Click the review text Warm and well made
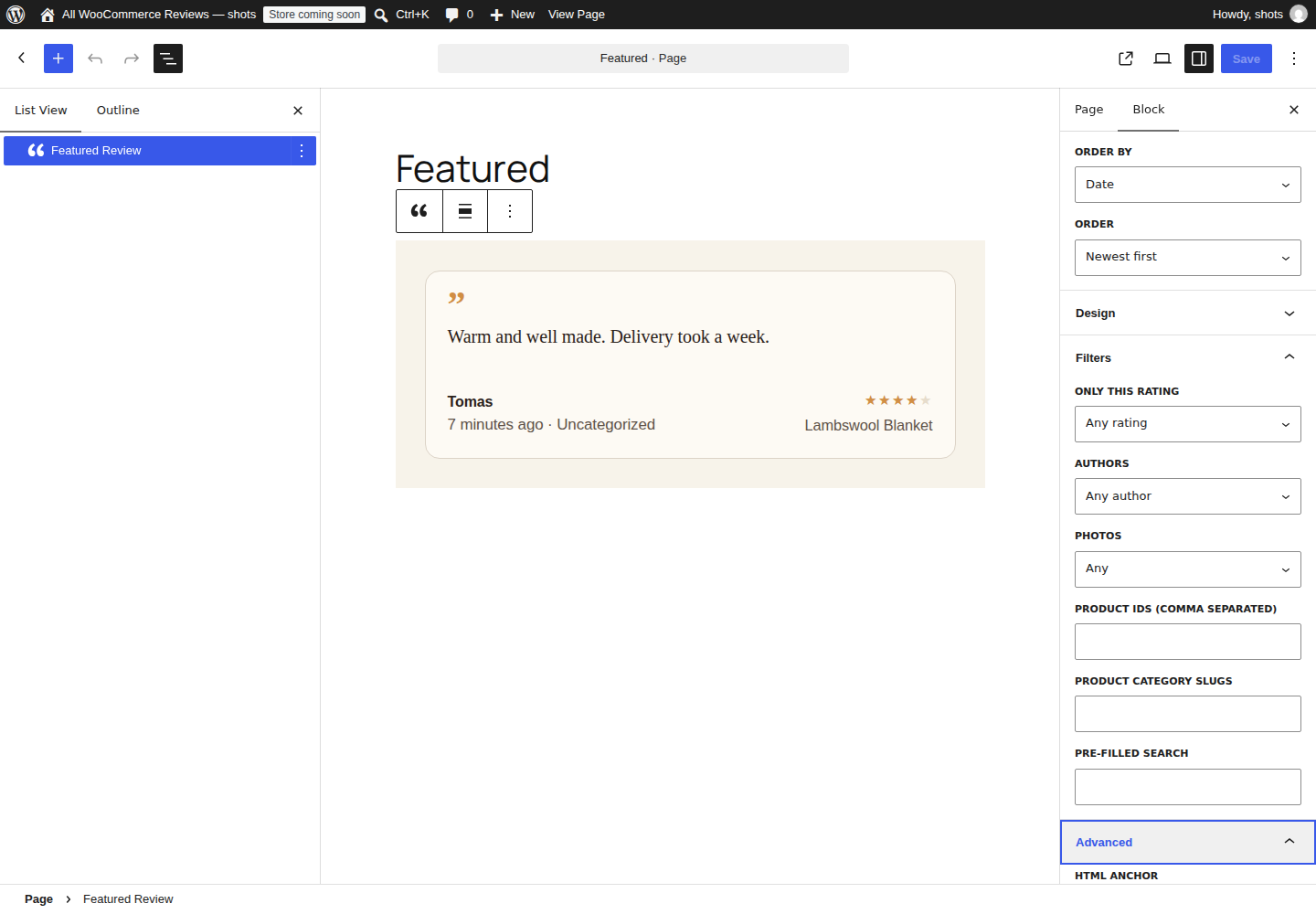This screenshot has height=914, width=1316. 608,337
